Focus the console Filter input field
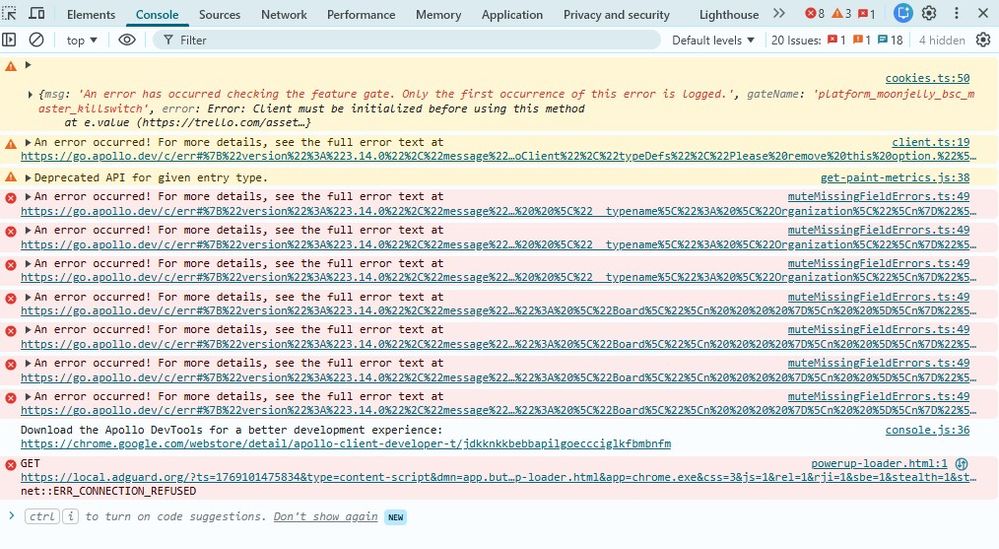 pyautogui.click(x=406, y=40)
